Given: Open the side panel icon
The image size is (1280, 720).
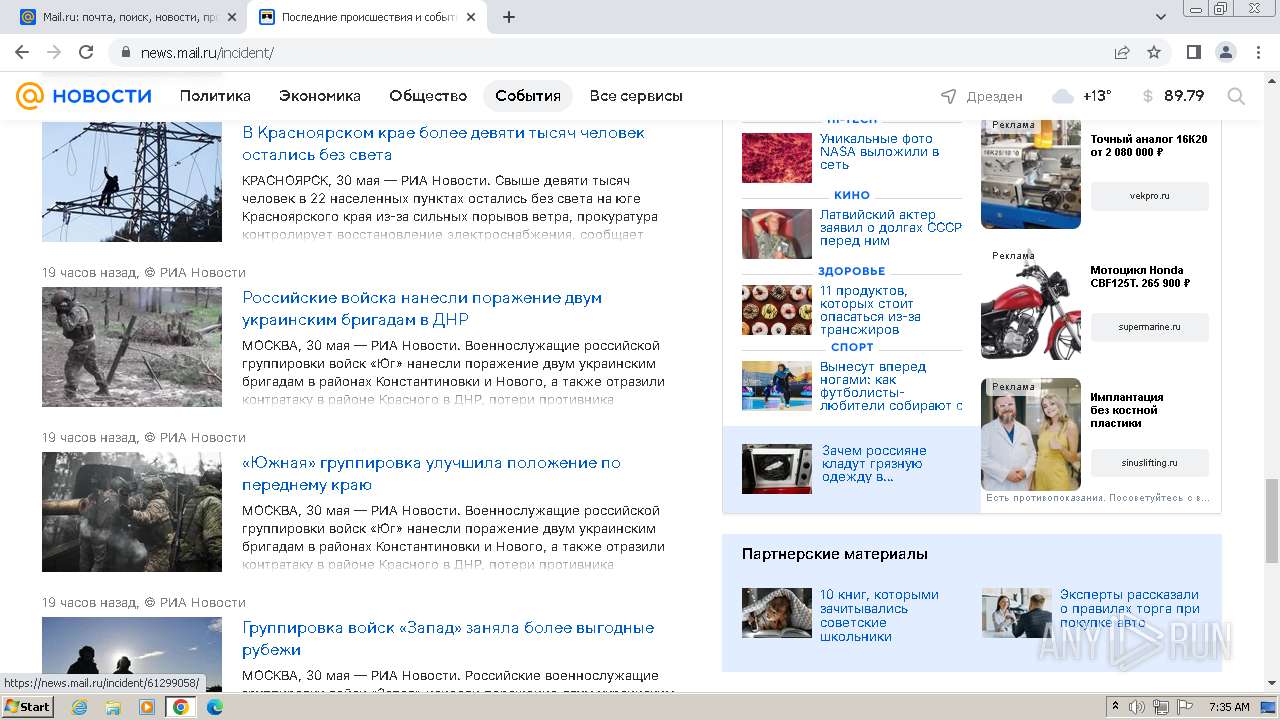Looking at the screenshot, I should [x=1194, y=52].
